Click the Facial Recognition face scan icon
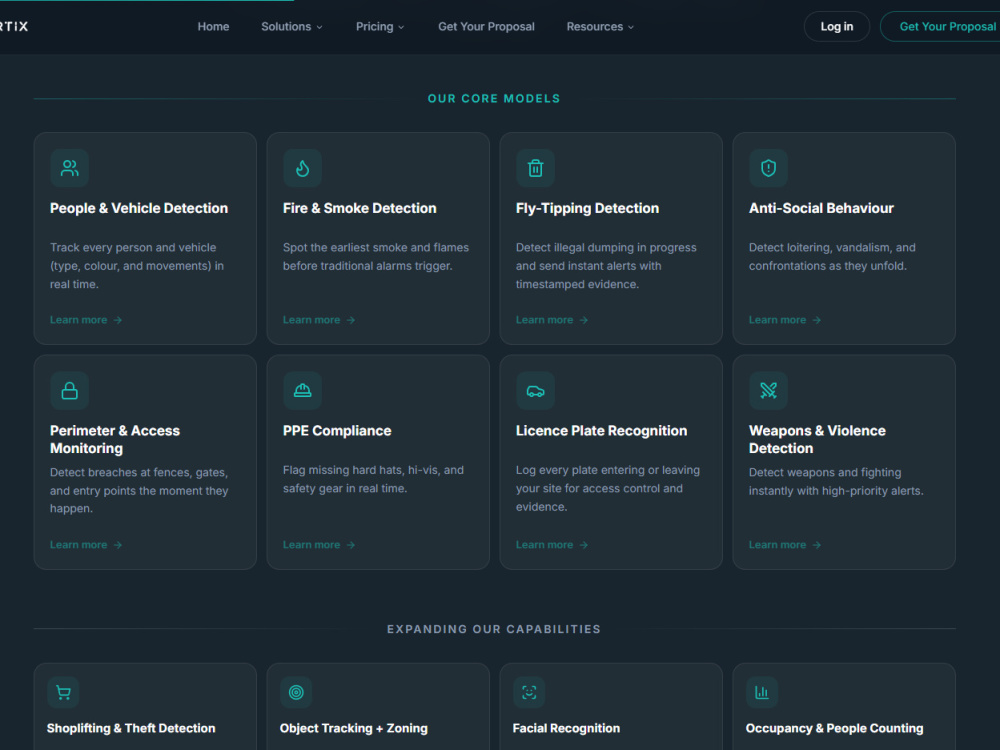Viewport: 1000px width, 750px height. pos(529,692)
